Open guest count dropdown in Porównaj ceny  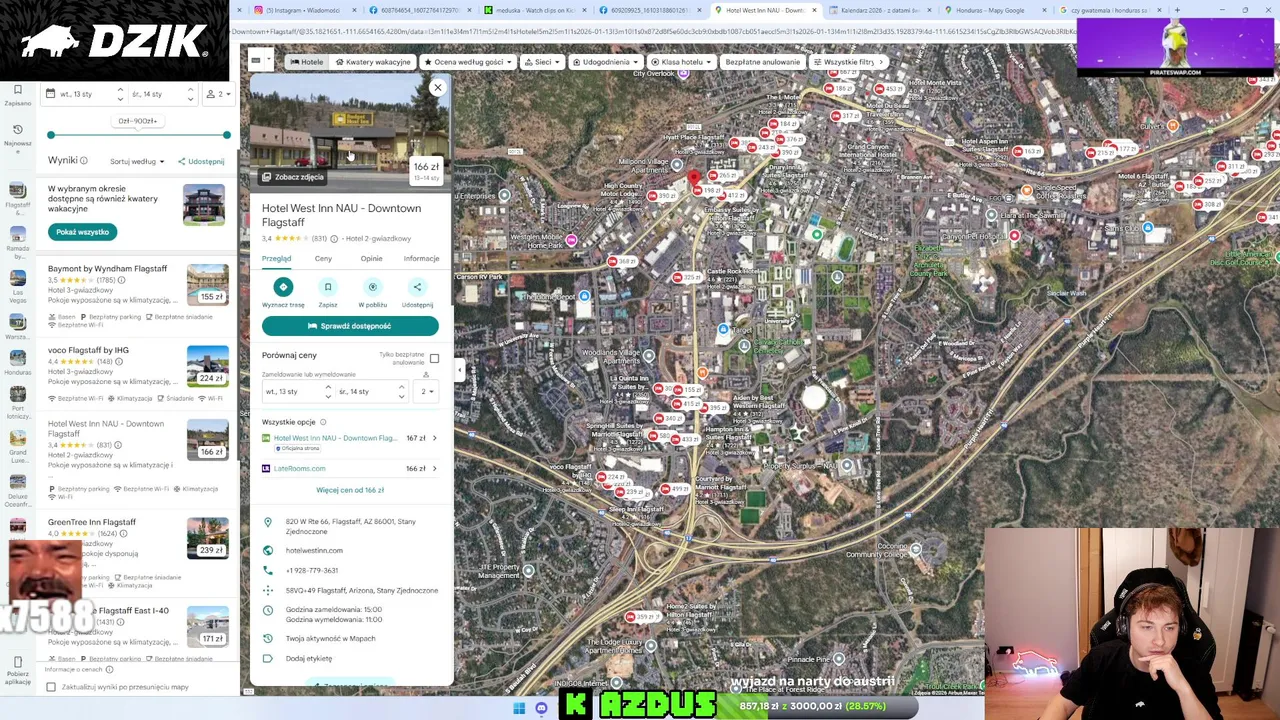[x=428, y=392]
